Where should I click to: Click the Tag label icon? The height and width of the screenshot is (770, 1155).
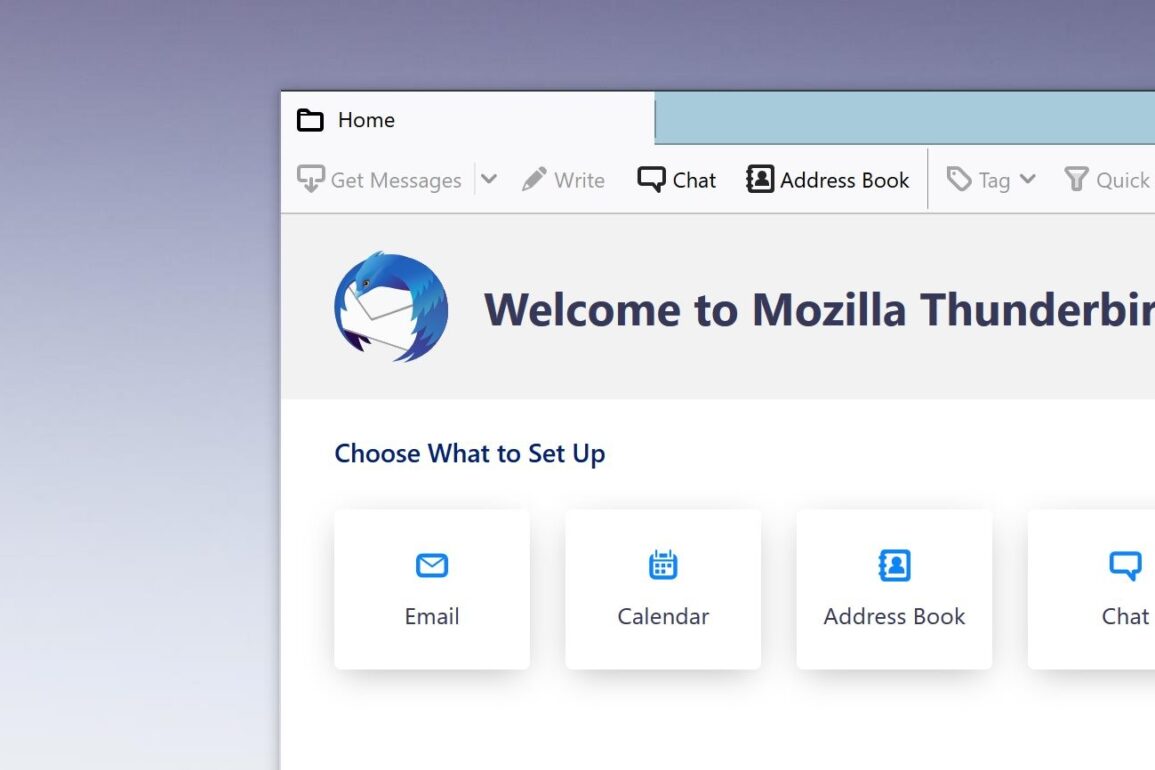(958, 179)
